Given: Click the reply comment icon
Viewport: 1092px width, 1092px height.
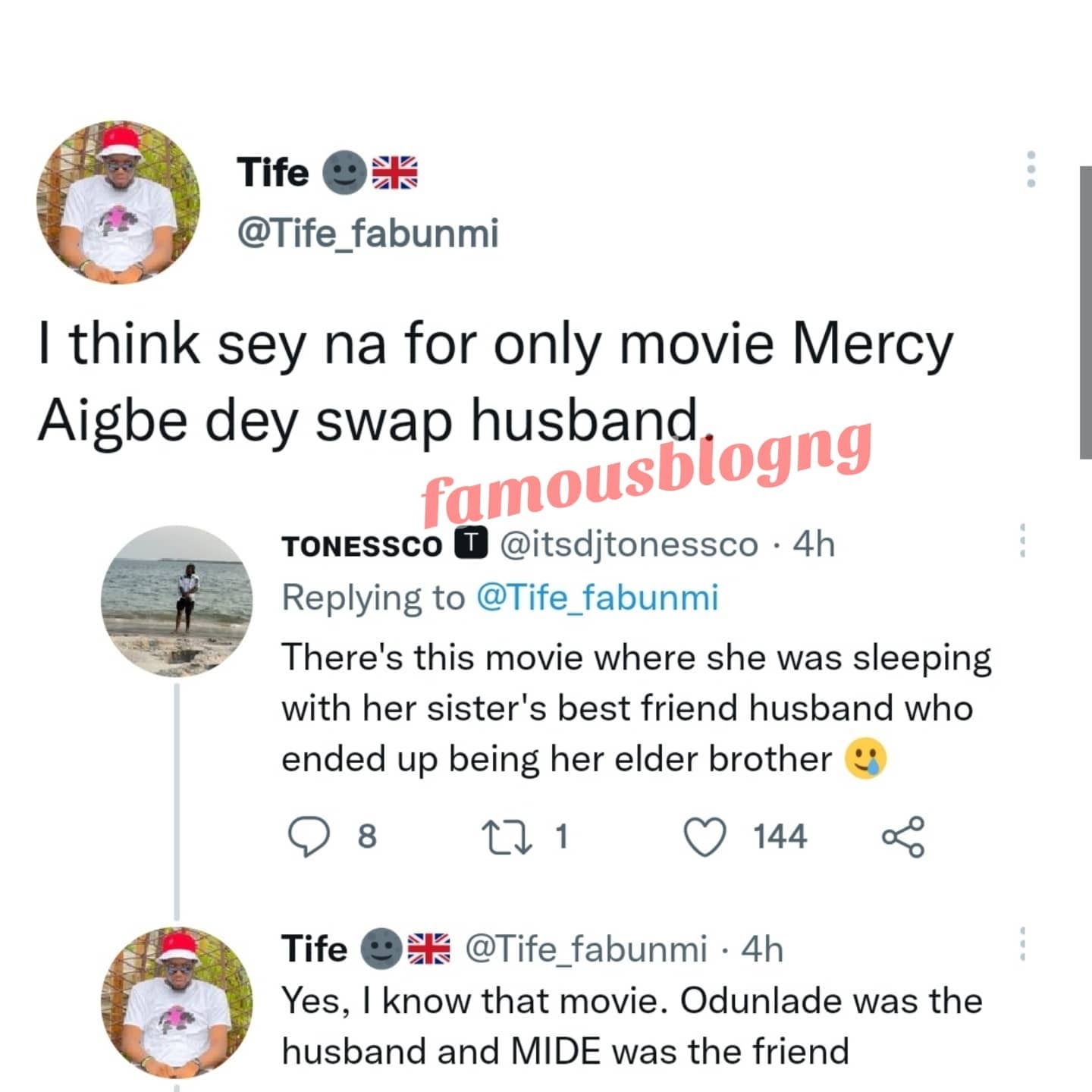Looking at the screenshot, I should coord(309,836).
